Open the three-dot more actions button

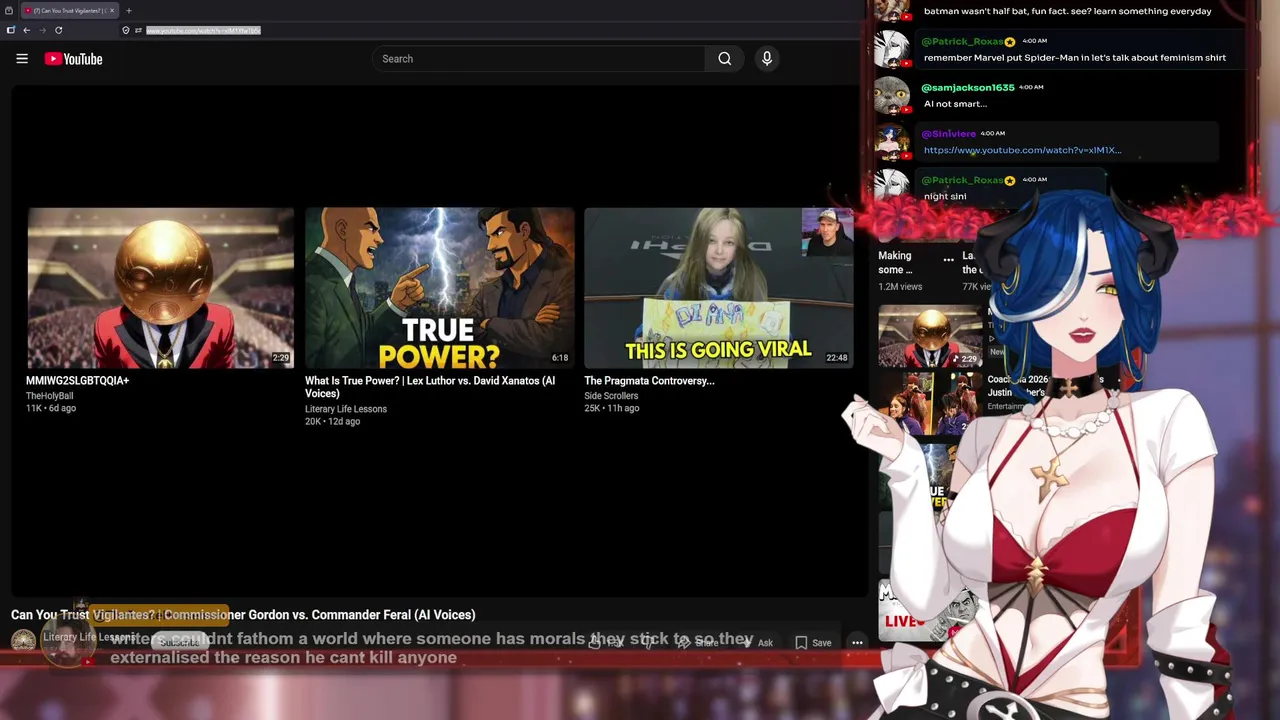point(857,643)
